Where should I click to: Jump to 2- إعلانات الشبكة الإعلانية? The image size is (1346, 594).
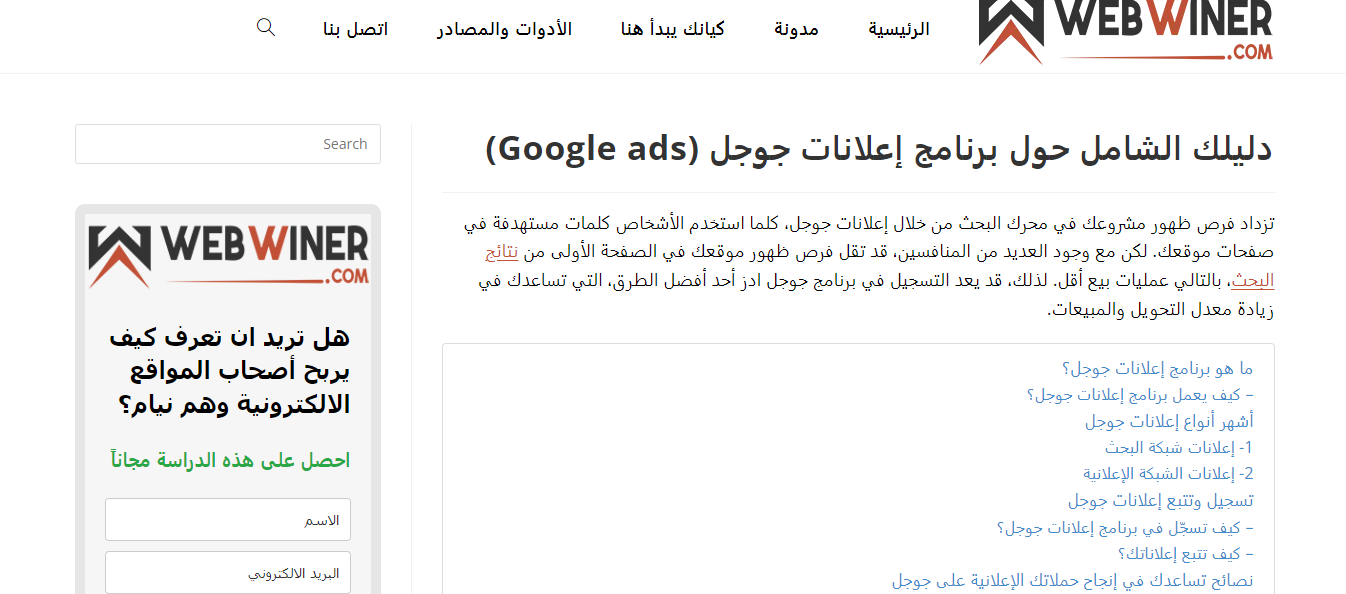point(1168,473)
